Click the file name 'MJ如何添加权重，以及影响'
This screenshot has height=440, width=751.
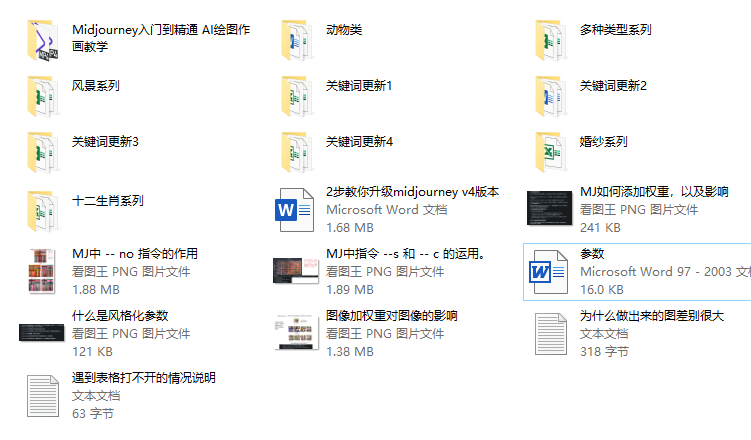pyautogui.click(x=654, y=192)
